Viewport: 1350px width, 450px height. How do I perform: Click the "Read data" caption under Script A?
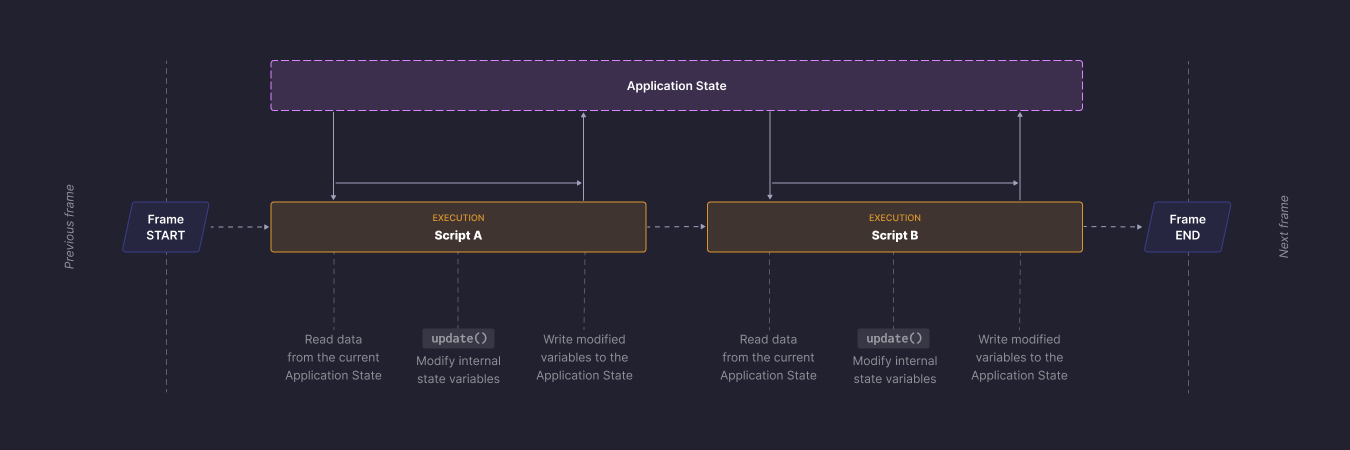click(x=333, y=357)
